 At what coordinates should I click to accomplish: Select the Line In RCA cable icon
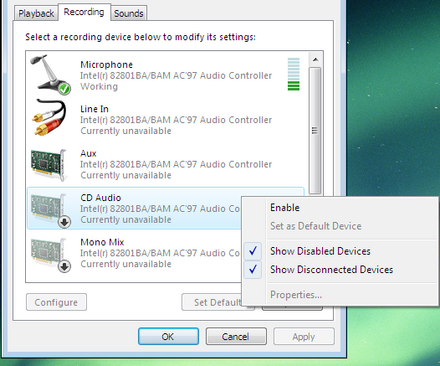(x=49, y=118)
